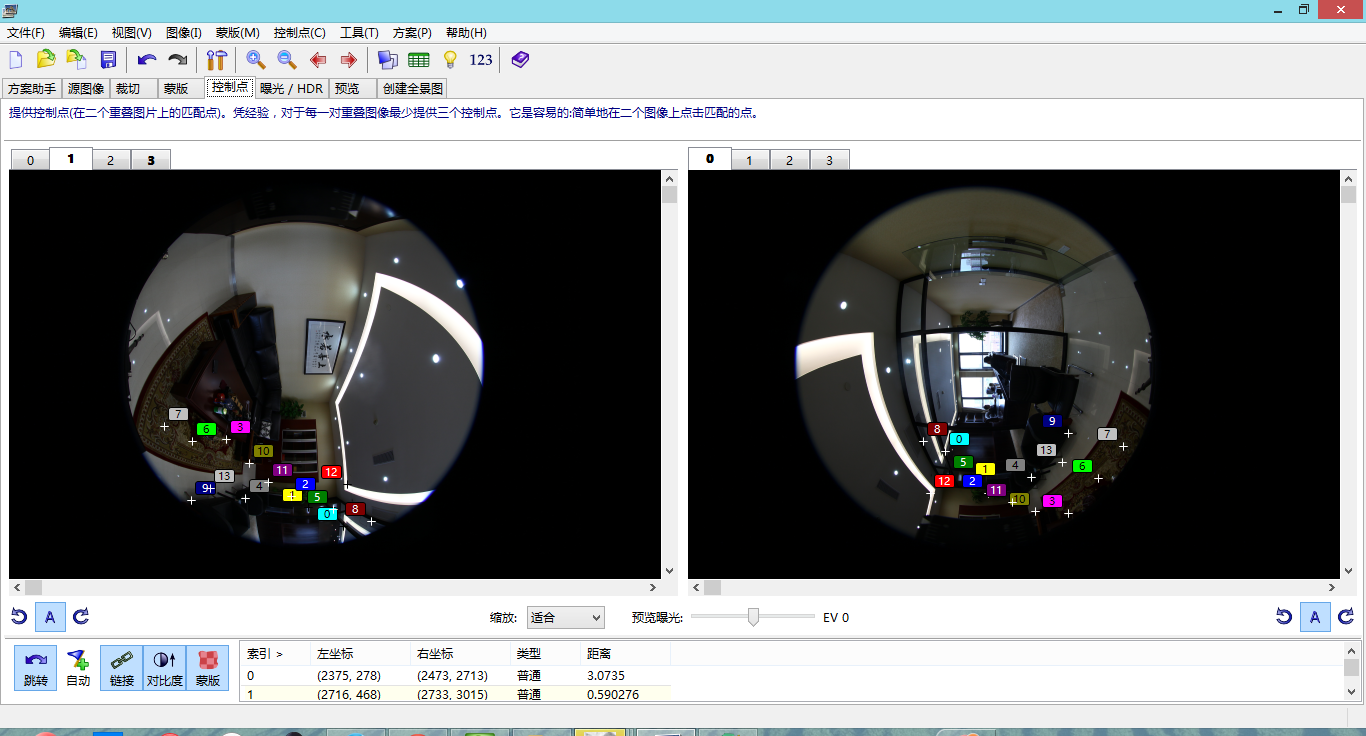Switch to the 创建全景图 tab
The height and width of the screenshot is (736, 1366).
412,89
